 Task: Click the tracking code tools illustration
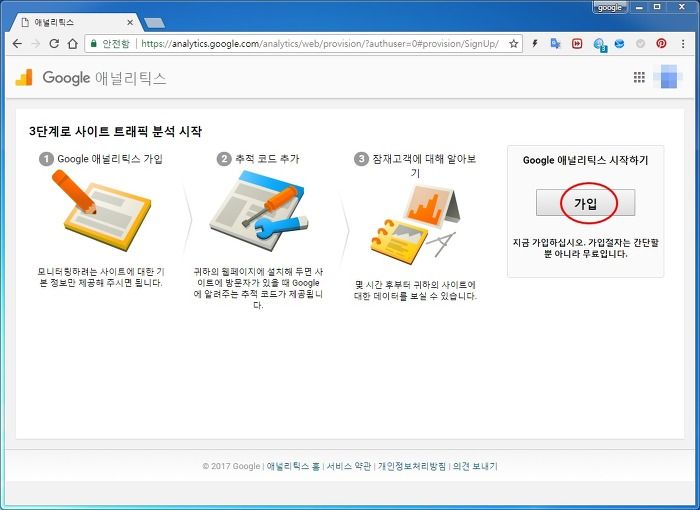click(258, 210)
